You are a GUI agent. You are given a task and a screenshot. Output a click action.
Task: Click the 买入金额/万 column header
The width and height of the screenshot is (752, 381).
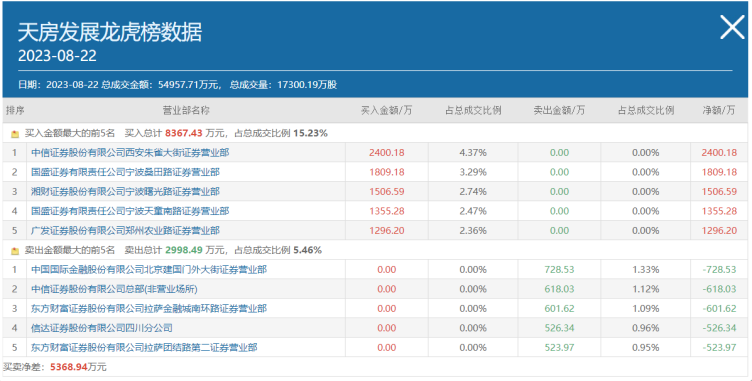(387, 110)
